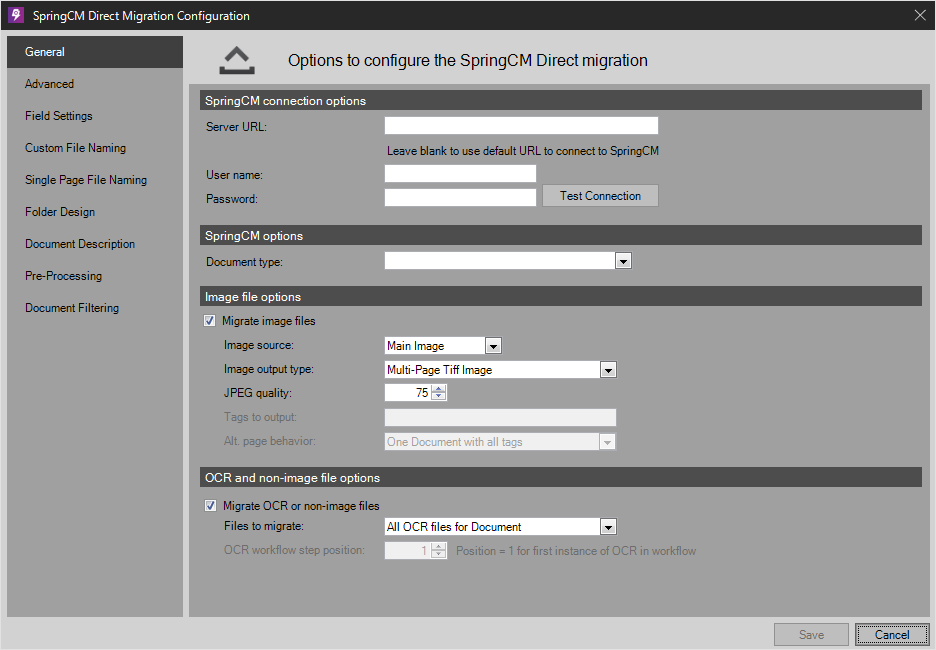Image resolution: width=936 pixels, height=650 pixels.
Task: Open the General settings tab
Action: point(95,52)
